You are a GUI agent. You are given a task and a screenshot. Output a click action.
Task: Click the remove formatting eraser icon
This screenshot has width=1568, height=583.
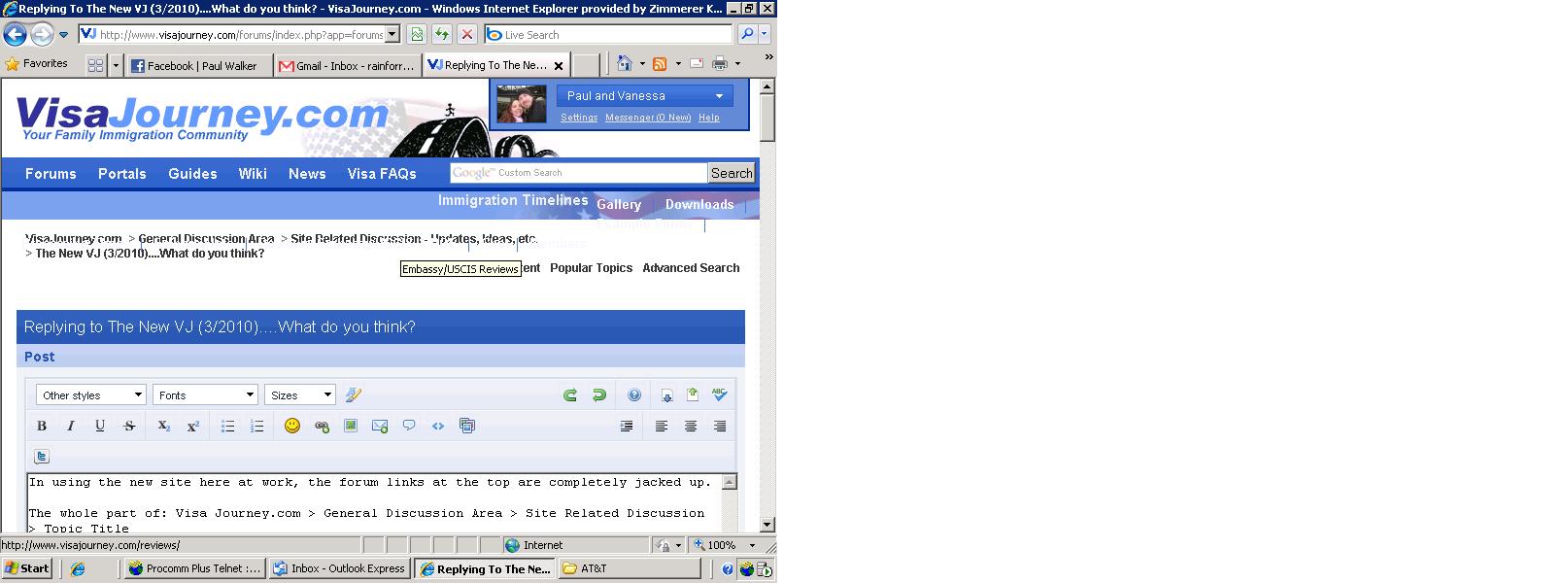pos(354,394)
